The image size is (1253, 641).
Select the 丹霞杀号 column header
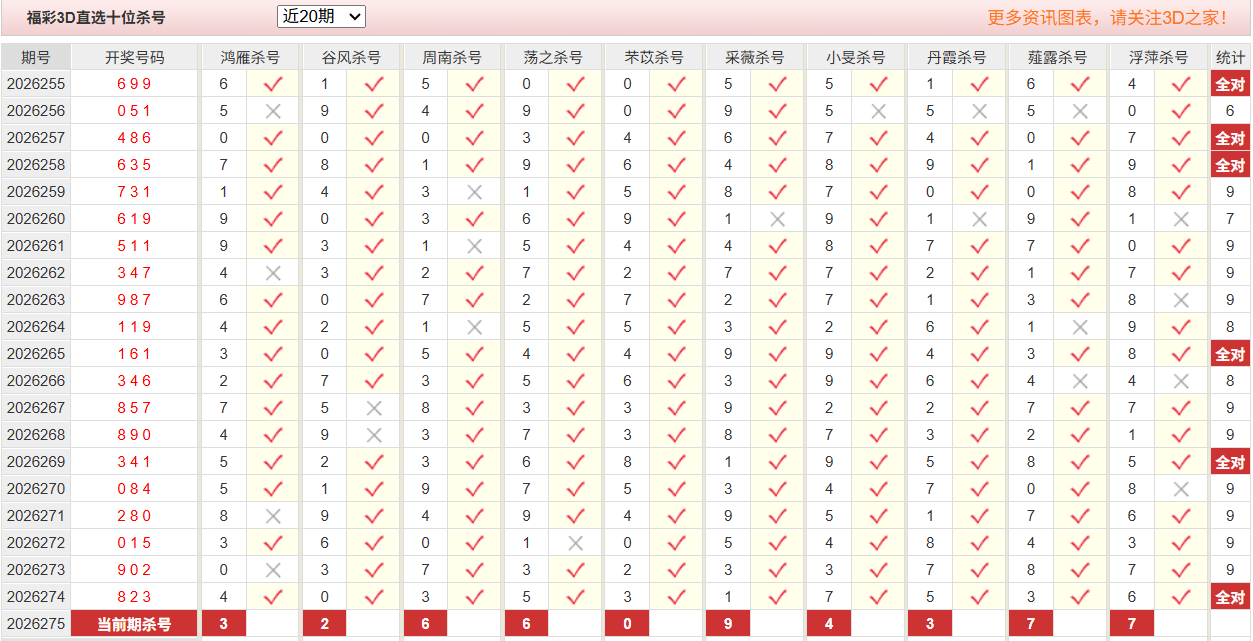click(x=957, y=57)
